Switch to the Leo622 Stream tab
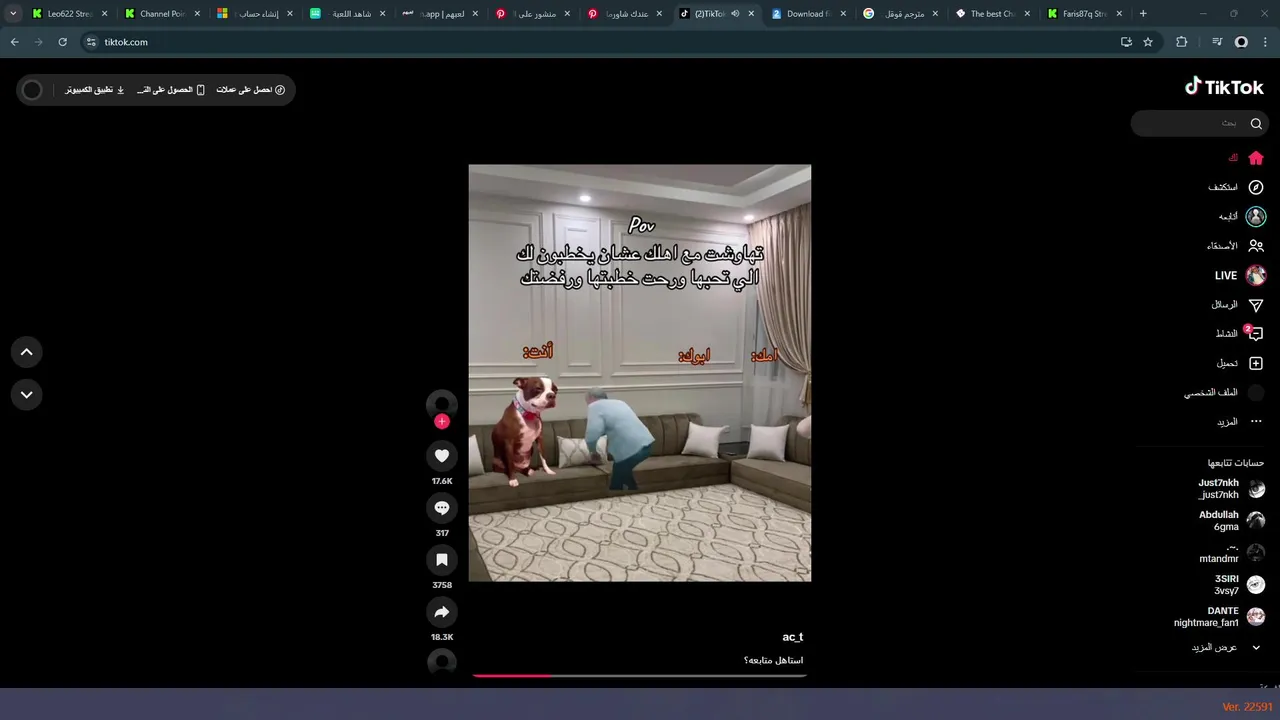Viewport: 1280px width, 720px height. 70,14
